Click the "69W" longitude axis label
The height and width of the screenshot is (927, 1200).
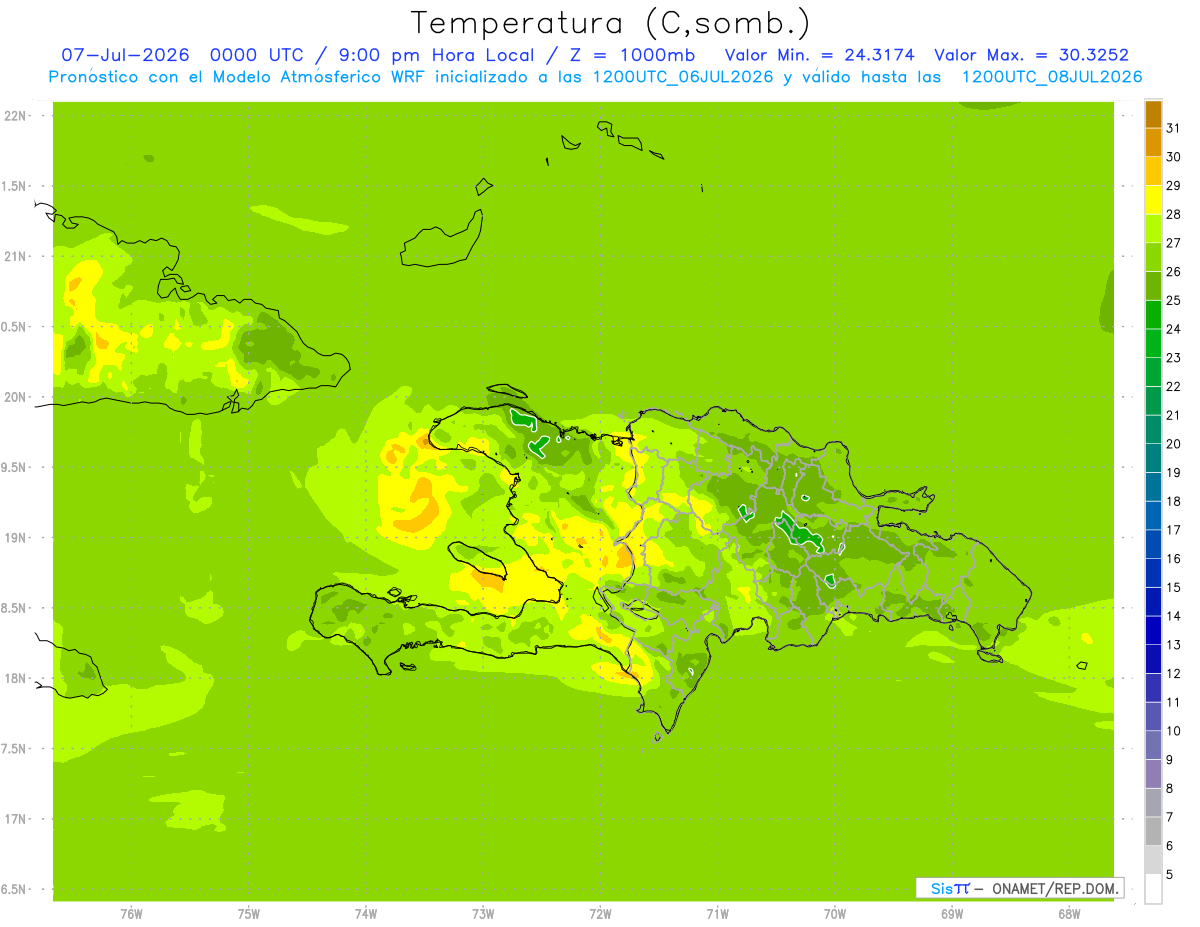[x=952, y=913]
